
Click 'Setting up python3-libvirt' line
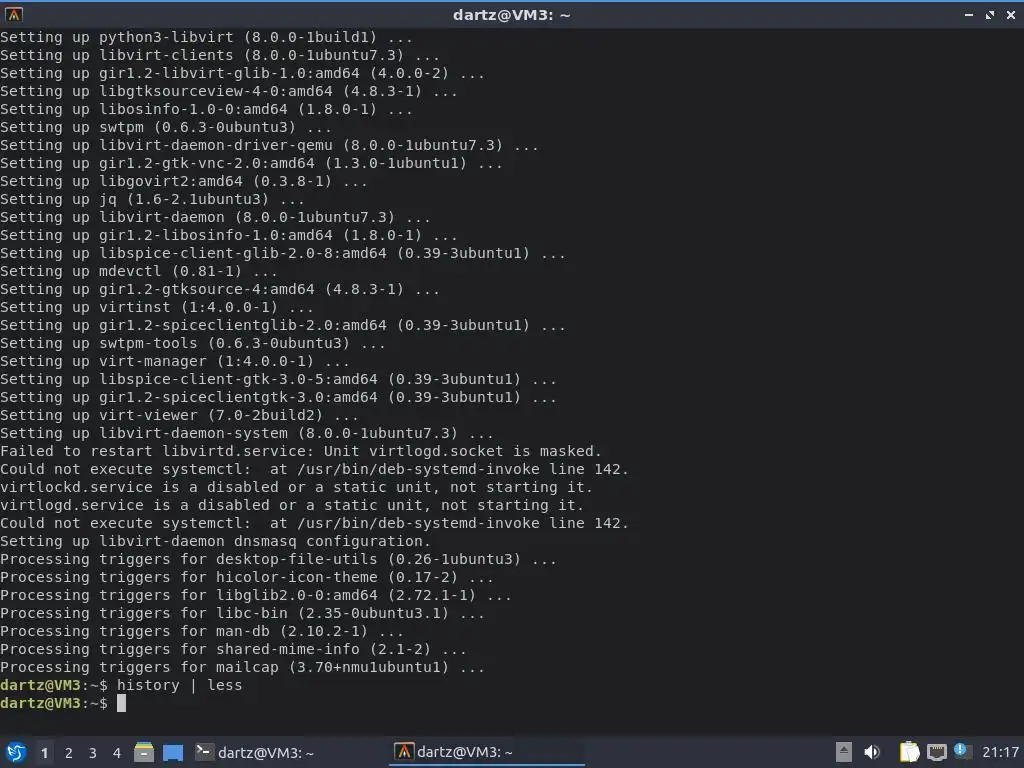click(x=206, y=37)
